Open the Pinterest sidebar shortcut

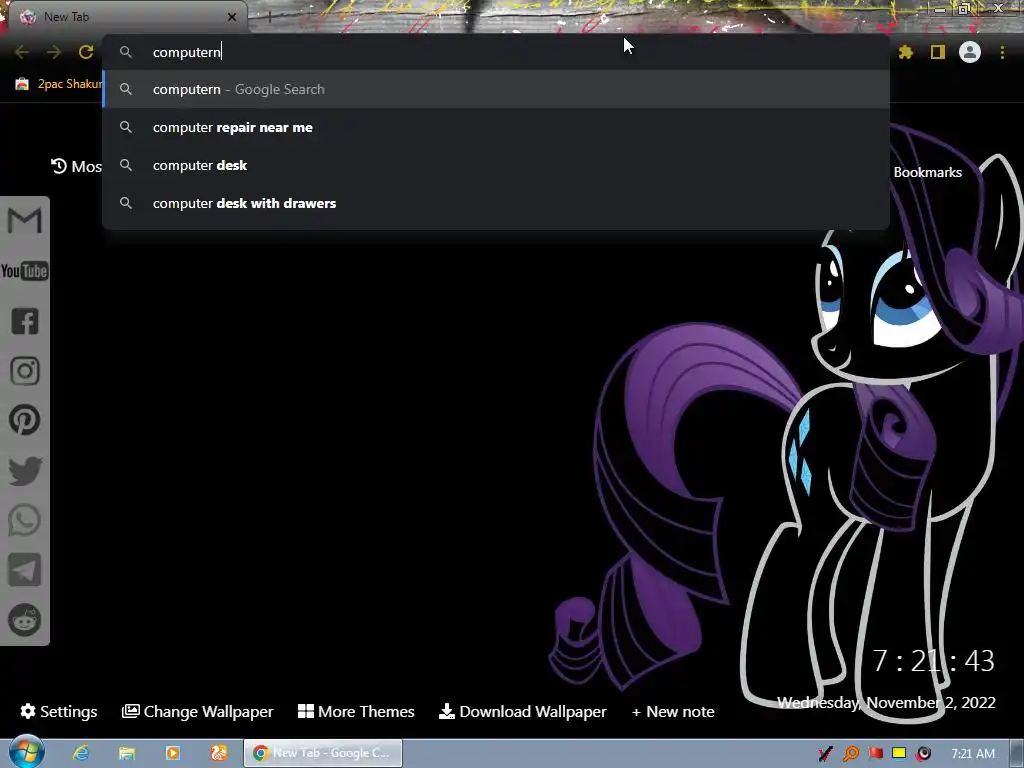click(x=25, y=420)
